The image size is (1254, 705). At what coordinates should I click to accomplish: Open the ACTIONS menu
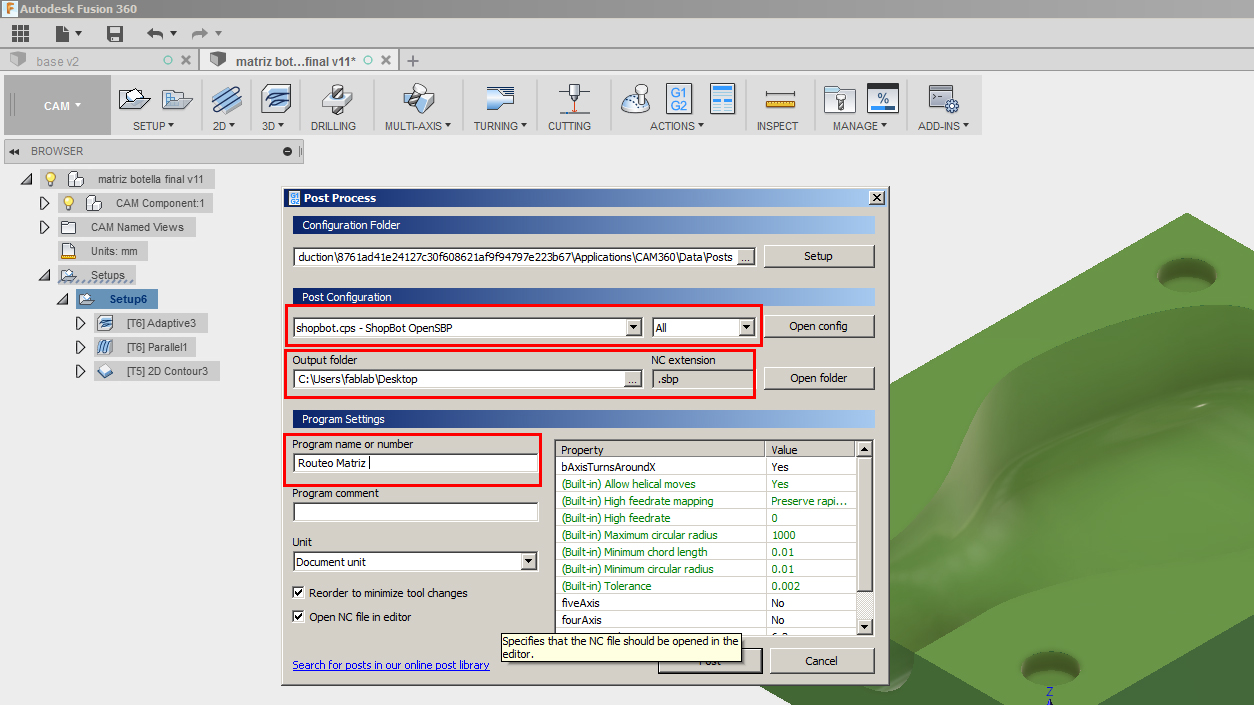(x=676, y=126)
